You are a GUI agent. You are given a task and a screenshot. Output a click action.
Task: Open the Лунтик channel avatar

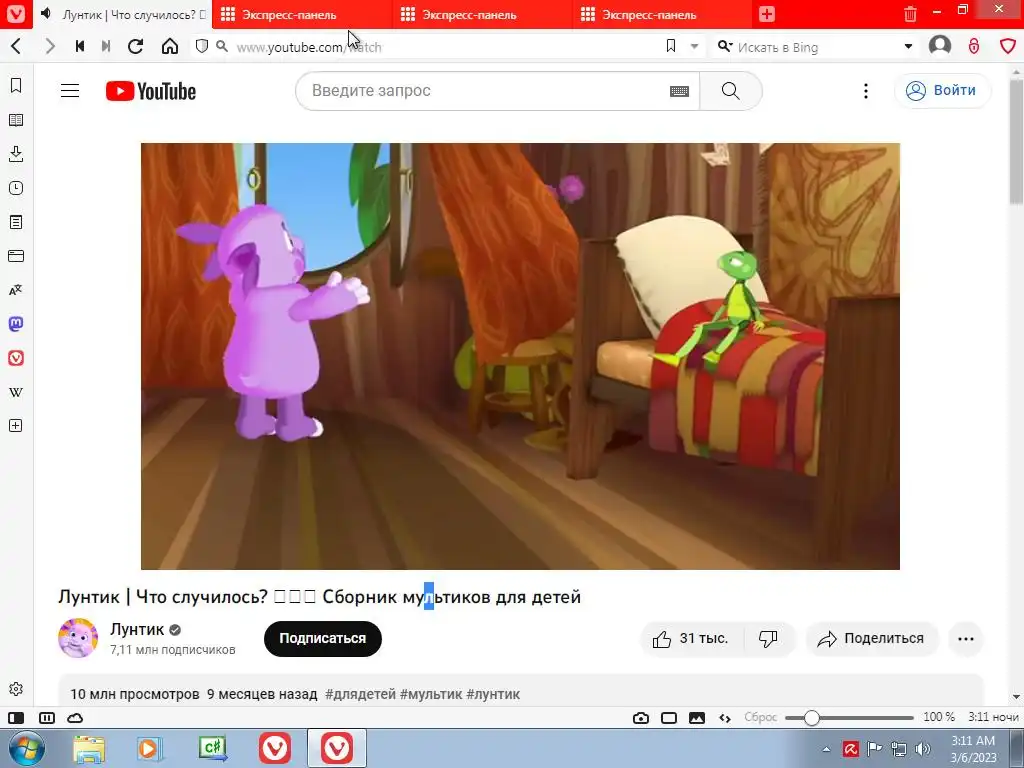coord(78,638)
